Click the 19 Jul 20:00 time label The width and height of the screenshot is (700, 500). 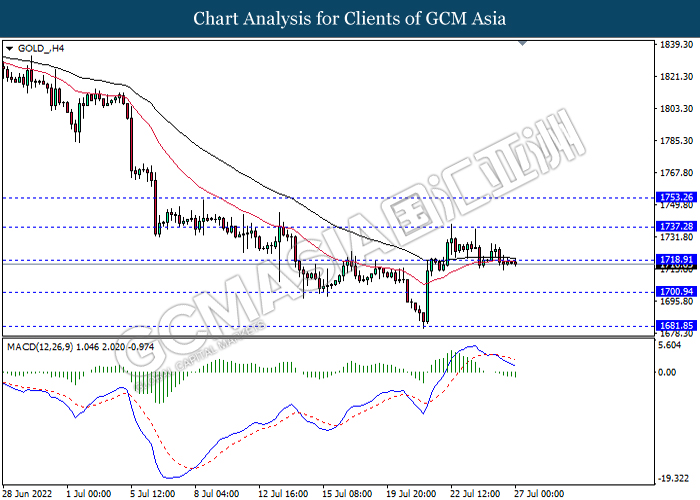coord(411,494)
